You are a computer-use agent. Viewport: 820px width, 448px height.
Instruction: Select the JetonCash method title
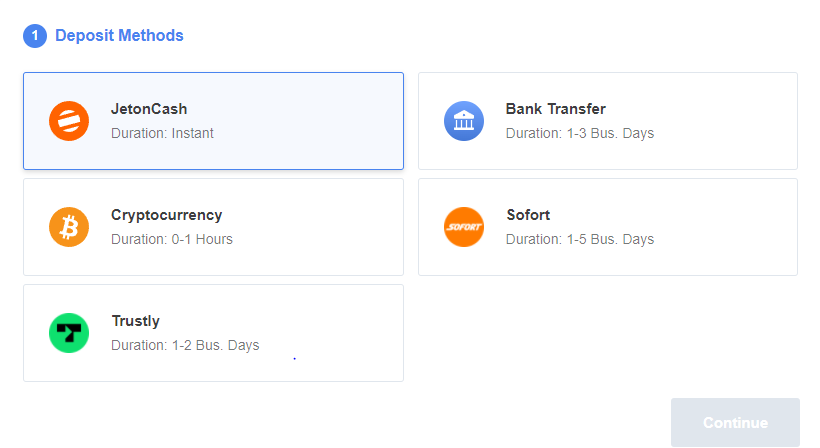tap(149, 109)
